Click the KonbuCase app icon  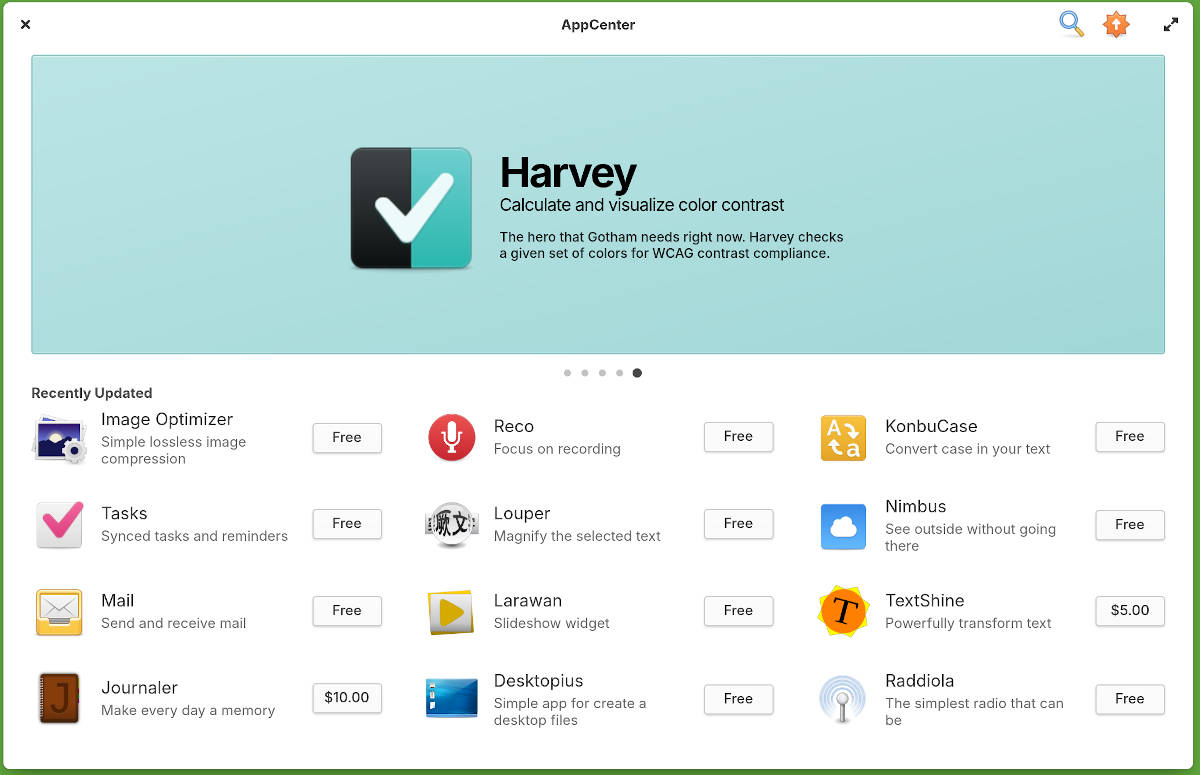click(843, 437)
